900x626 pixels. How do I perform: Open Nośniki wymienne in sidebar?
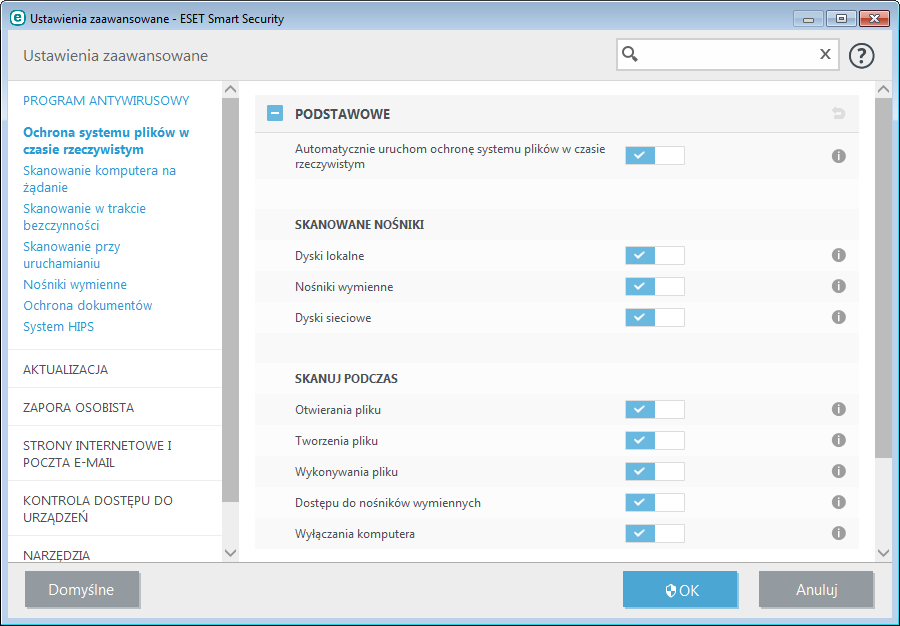75,285
